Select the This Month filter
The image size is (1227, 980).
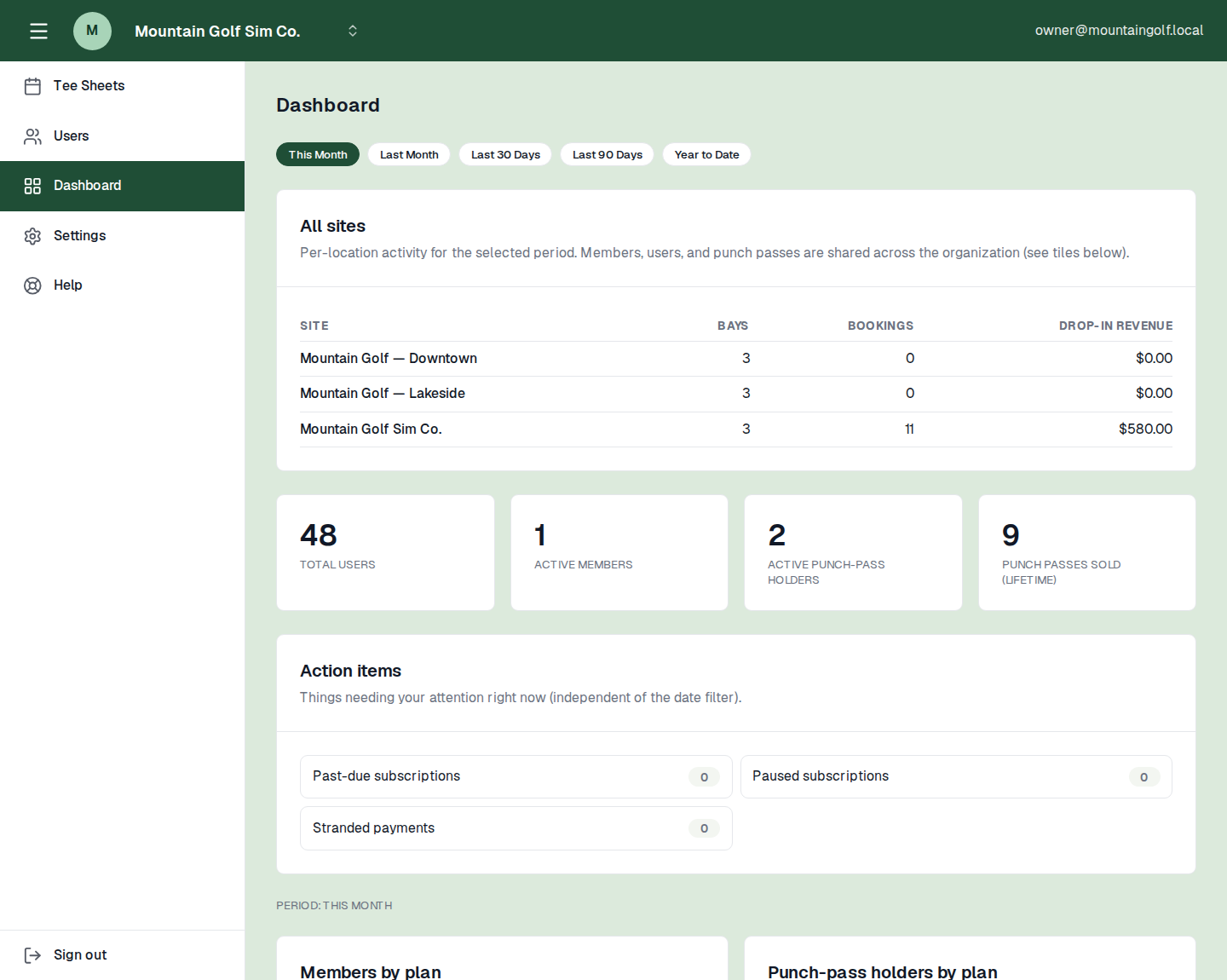tap(318, 154)
